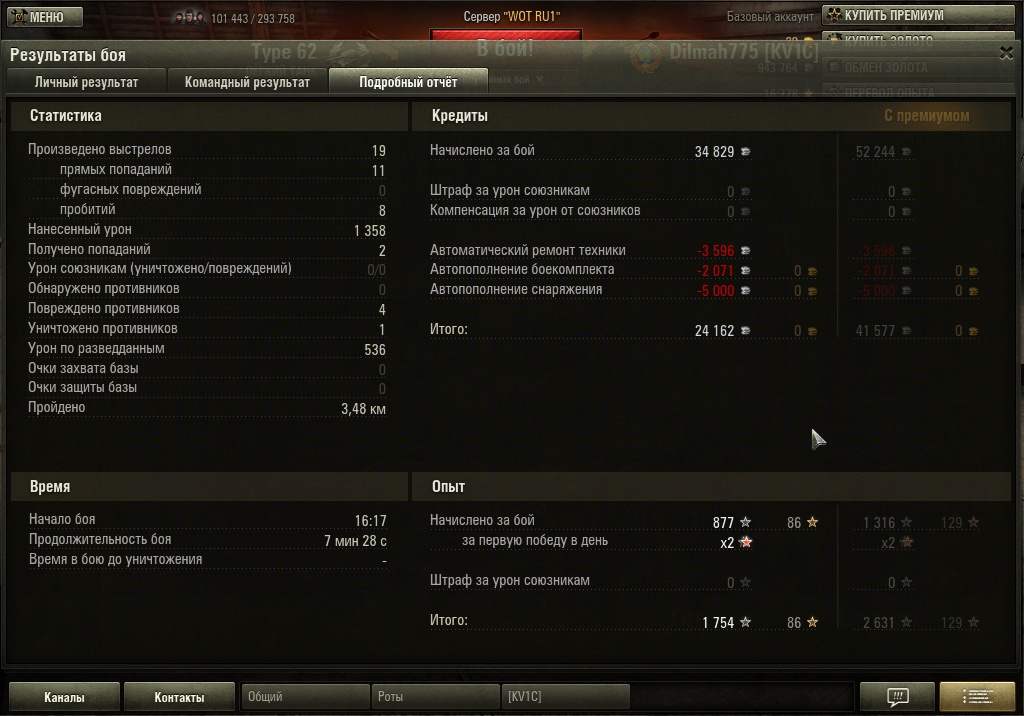
Task: Click the experience star next to 1 754
Action: [x=745, y=622]
